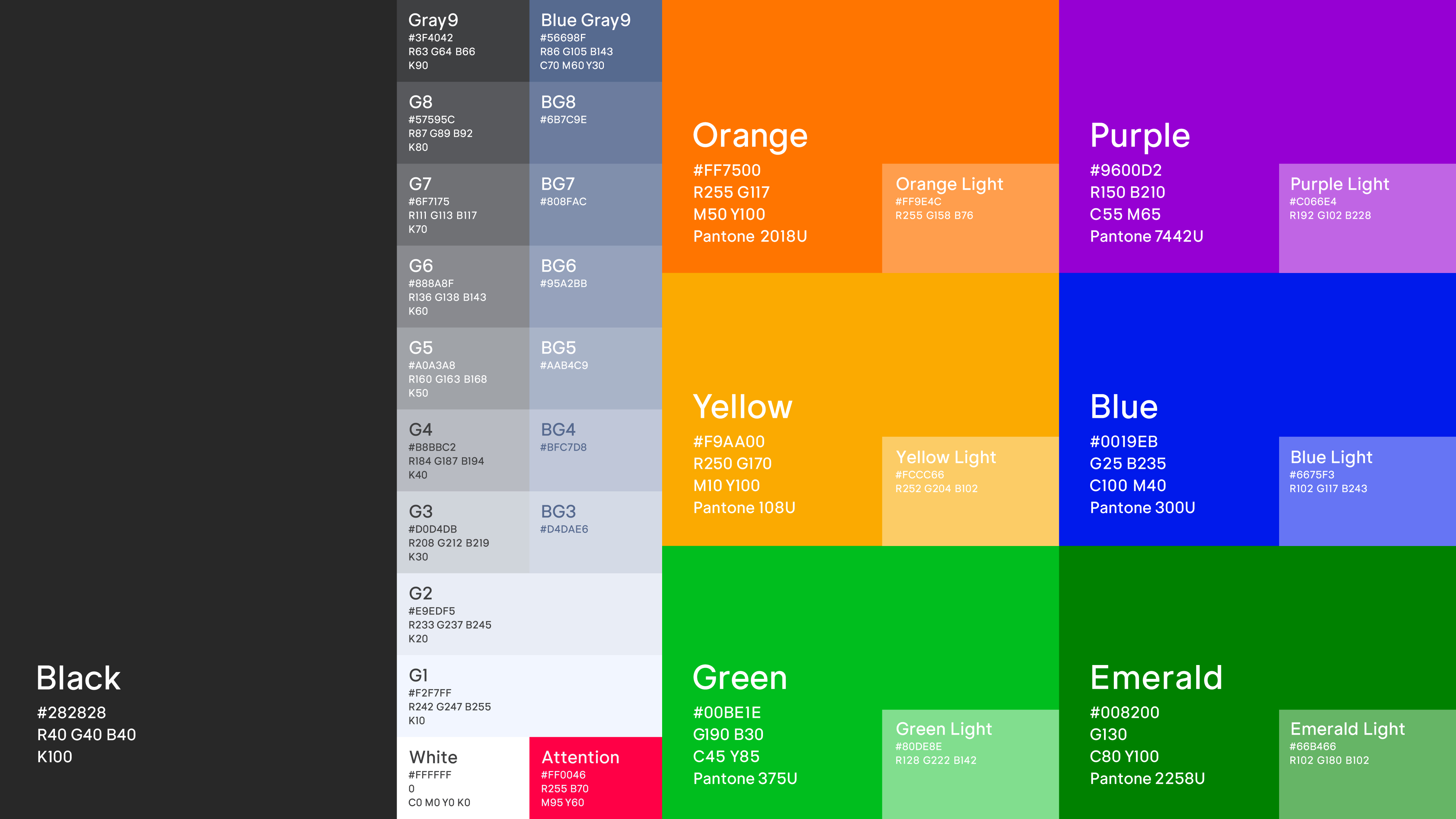Pick the Blue Light swatch

coord(1367,491)
